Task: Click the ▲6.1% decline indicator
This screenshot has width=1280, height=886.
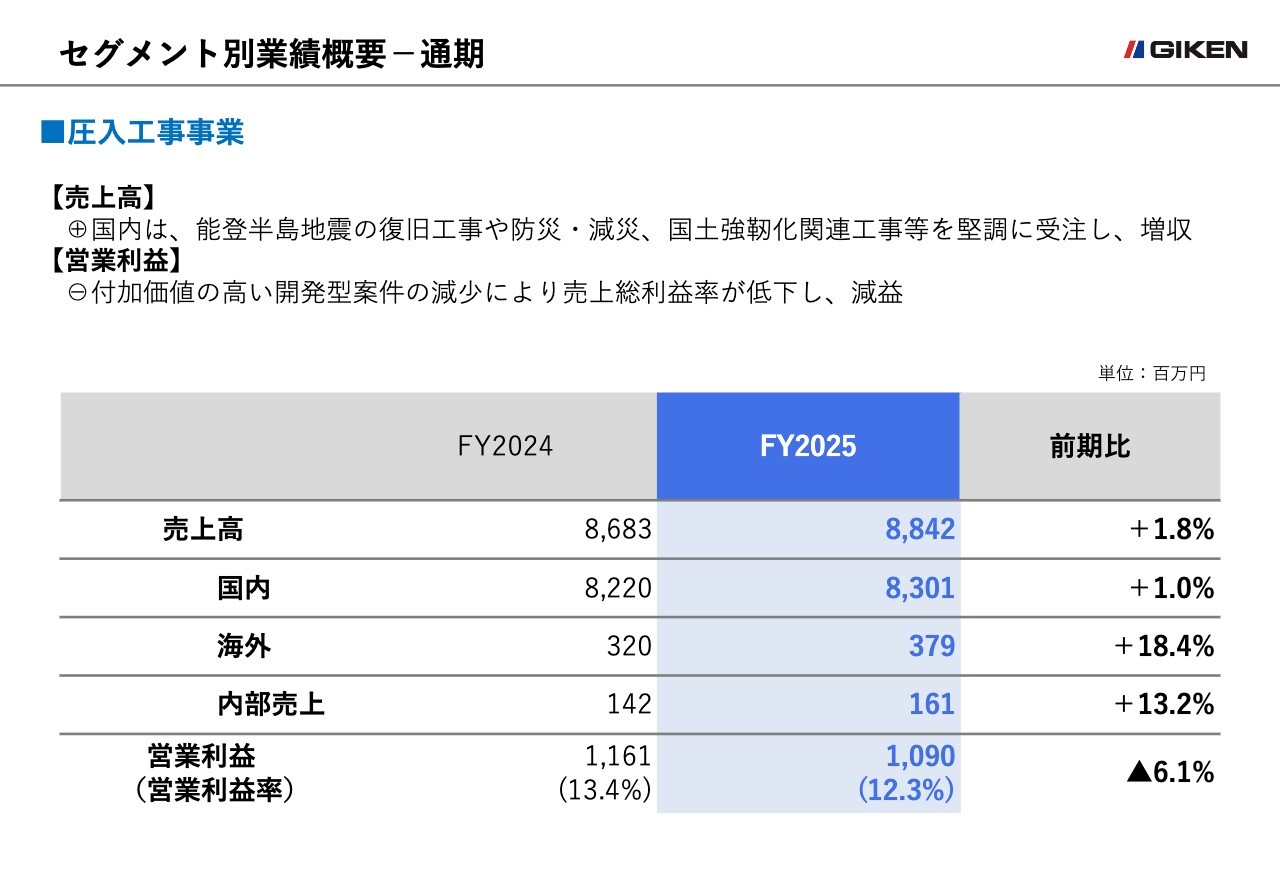Action: point(1169,772)
